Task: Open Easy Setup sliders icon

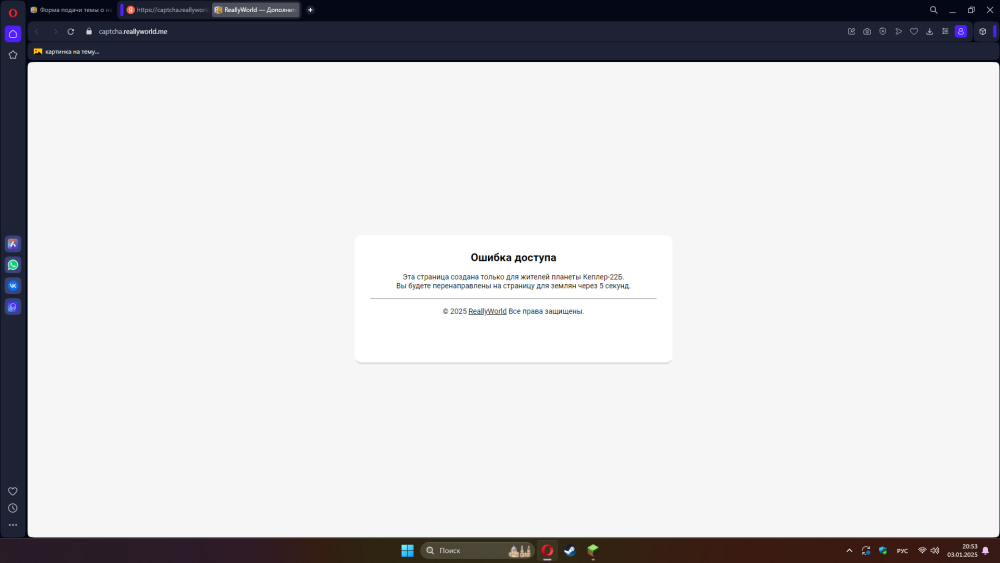Action: tap(945, 31)
